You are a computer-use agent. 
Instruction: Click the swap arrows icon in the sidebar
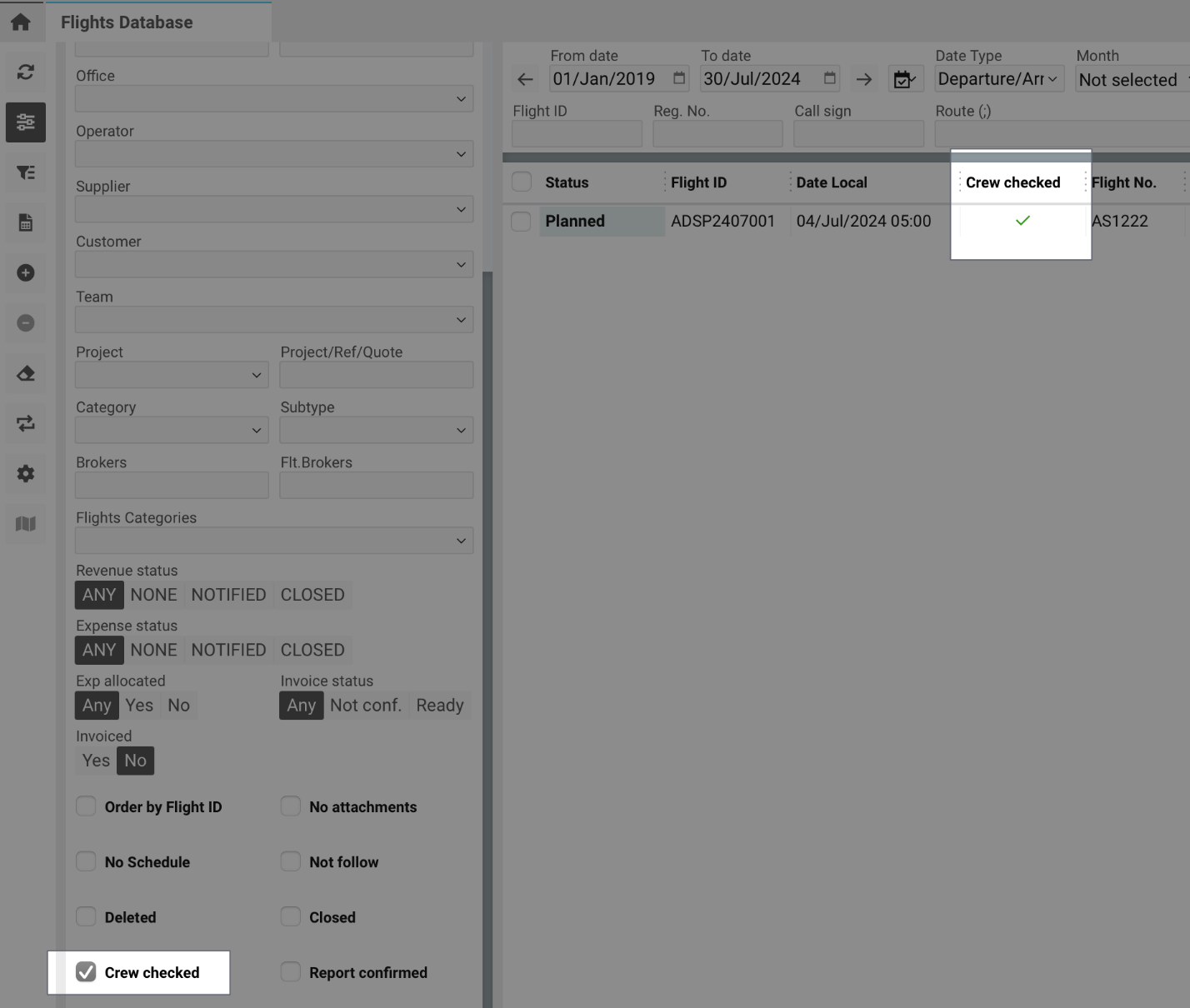25,423
